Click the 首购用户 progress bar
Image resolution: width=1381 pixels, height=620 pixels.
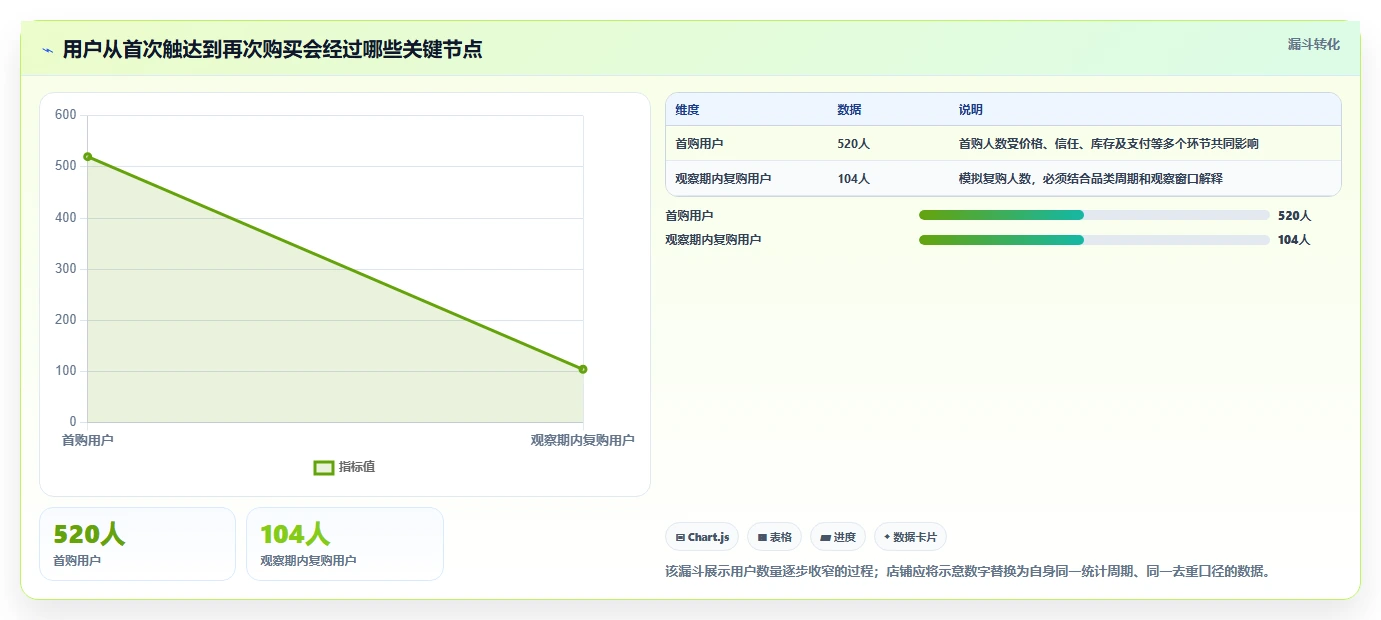point(1094,215)
